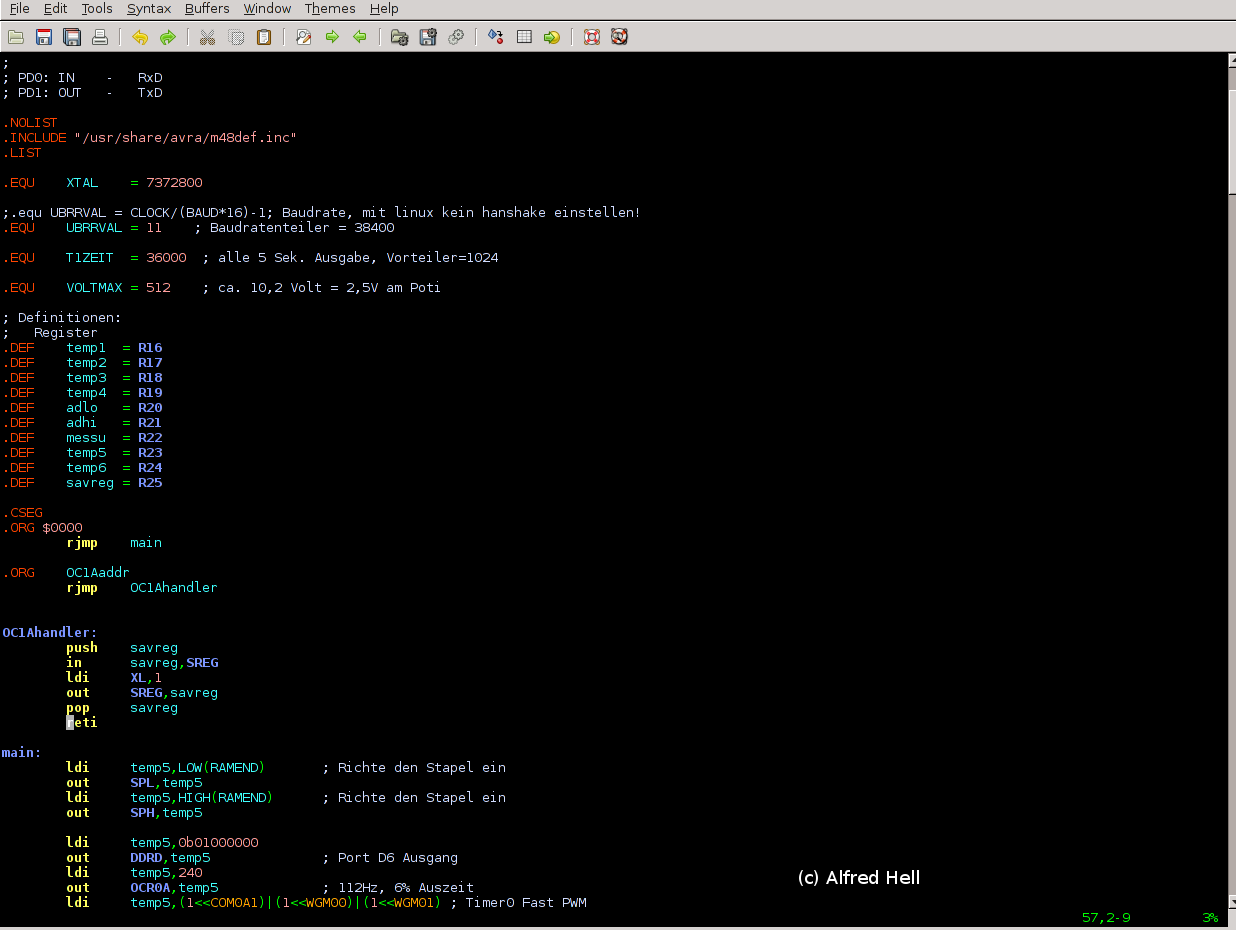Paste from clipboard using the clipboard icon

point(263,37)
